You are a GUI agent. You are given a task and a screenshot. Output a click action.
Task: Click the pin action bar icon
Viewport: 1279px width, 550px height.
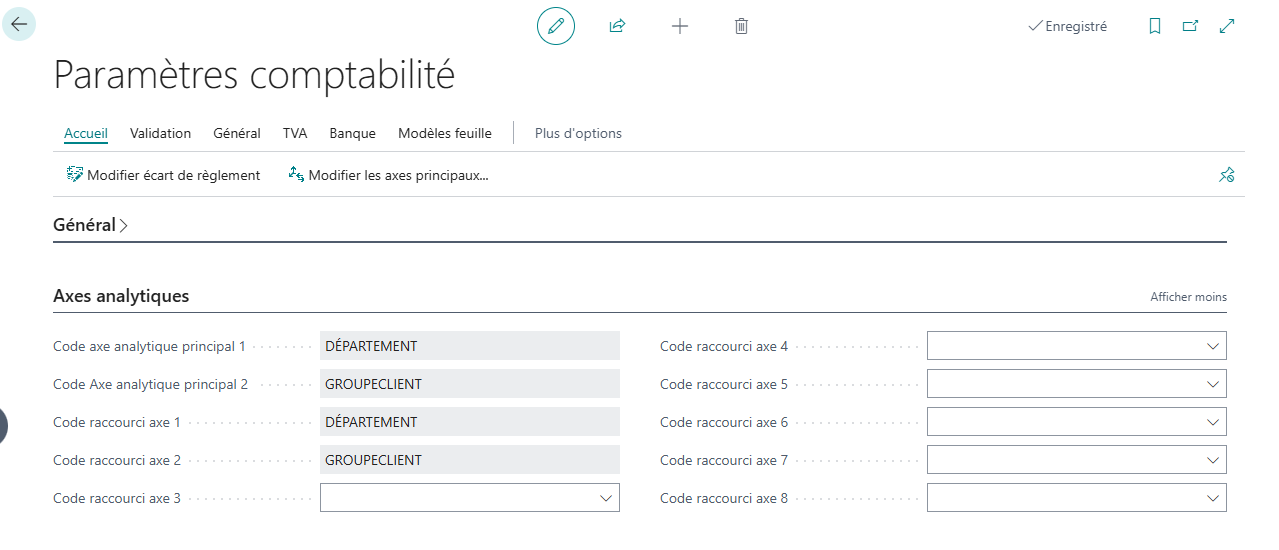(x=1226, y=175)
